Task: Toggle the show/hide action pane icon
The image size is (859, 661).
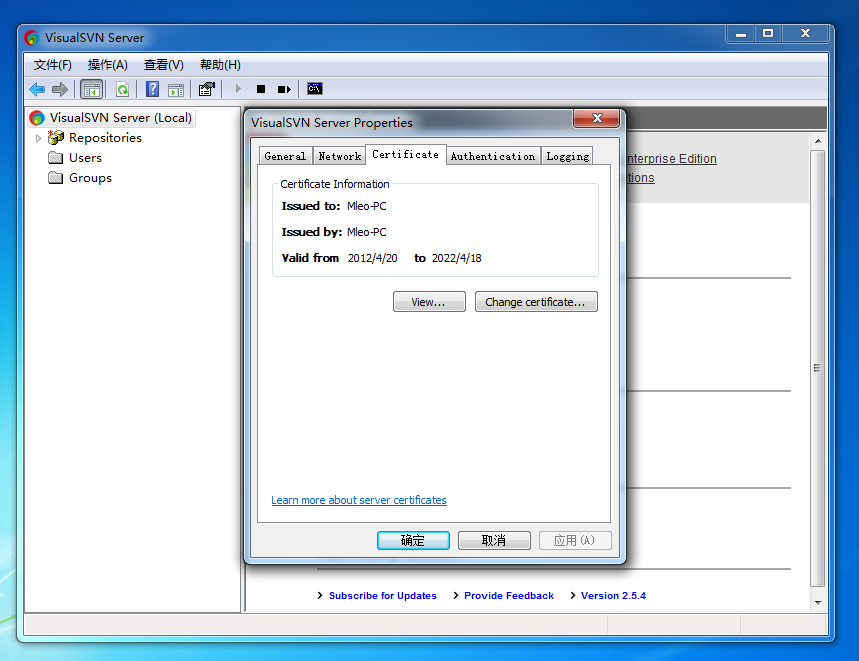Action: pyautogui.click(x=176, y=89)
